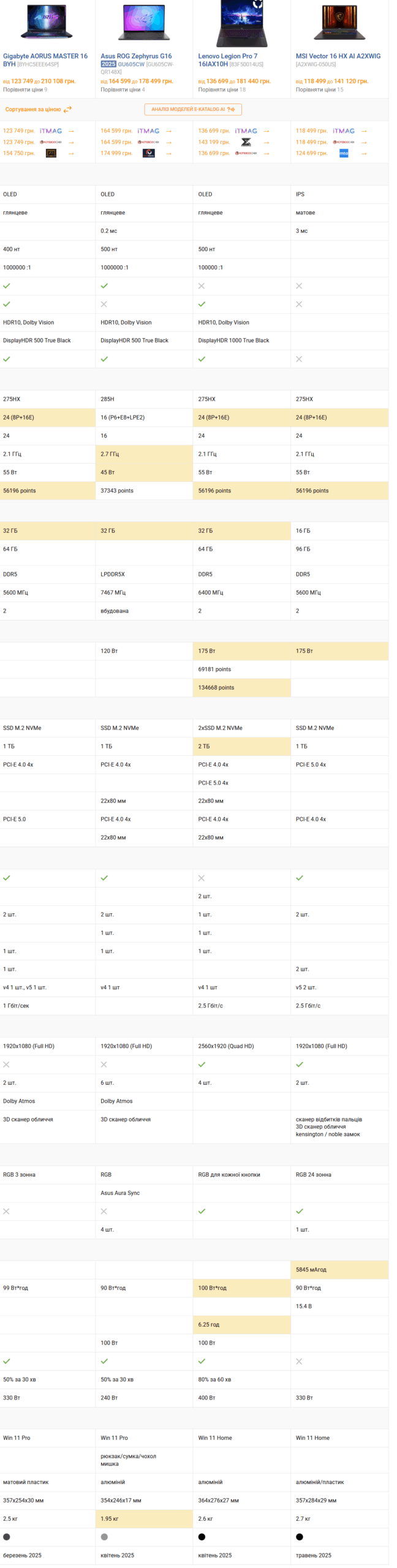The width and height of the screenshot is (397, 1568).
Task: Select the dark gray color dot for the Gigabyte
Action: 7,1537
